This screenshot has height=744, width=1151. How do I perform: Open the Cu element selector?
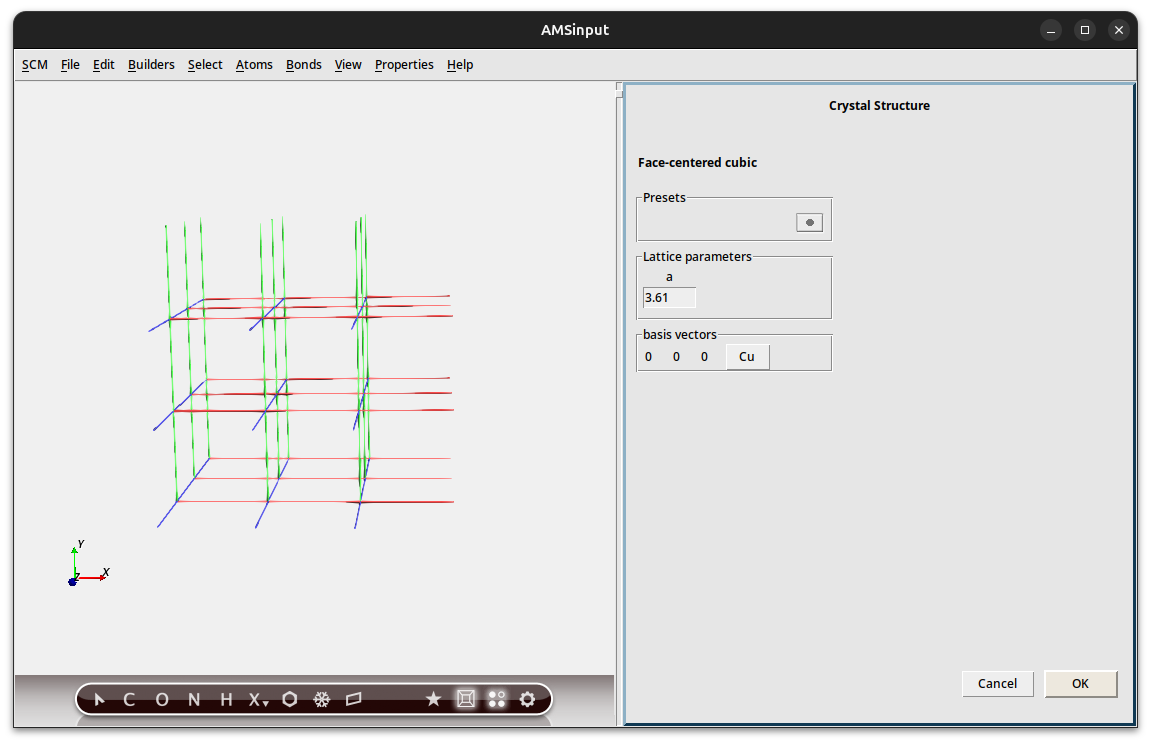click(747, 357)
